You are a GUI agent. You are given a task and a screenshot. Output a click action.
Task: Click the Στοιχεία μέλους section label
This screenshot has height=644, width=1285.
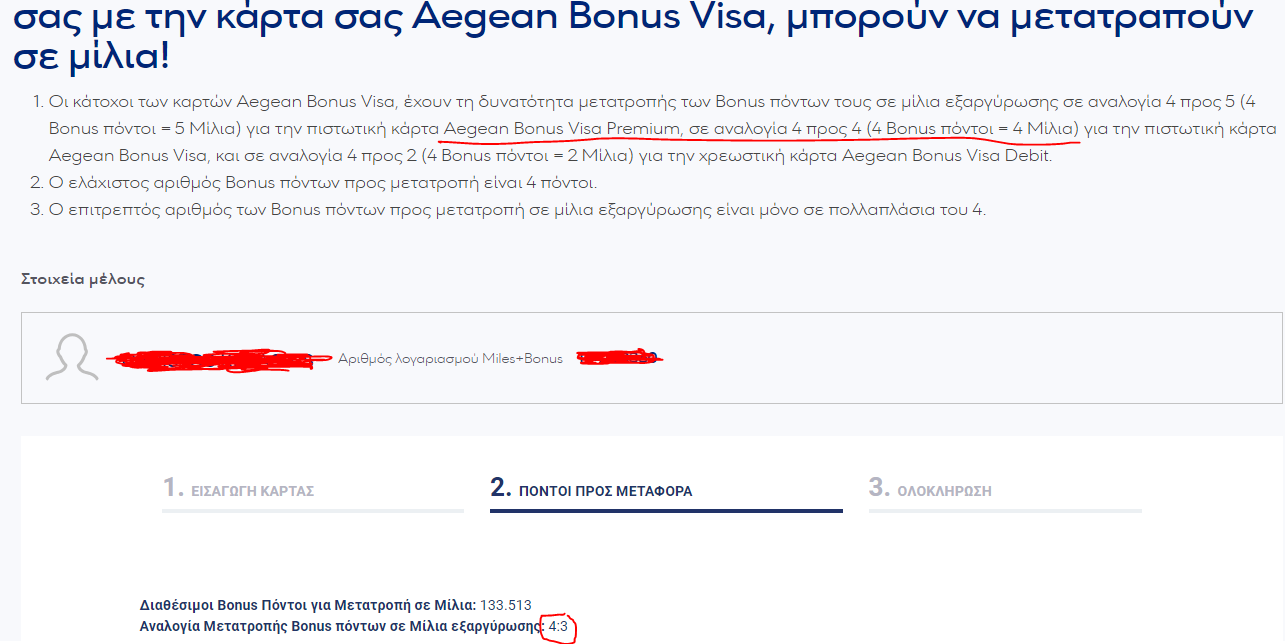(83, 279)
